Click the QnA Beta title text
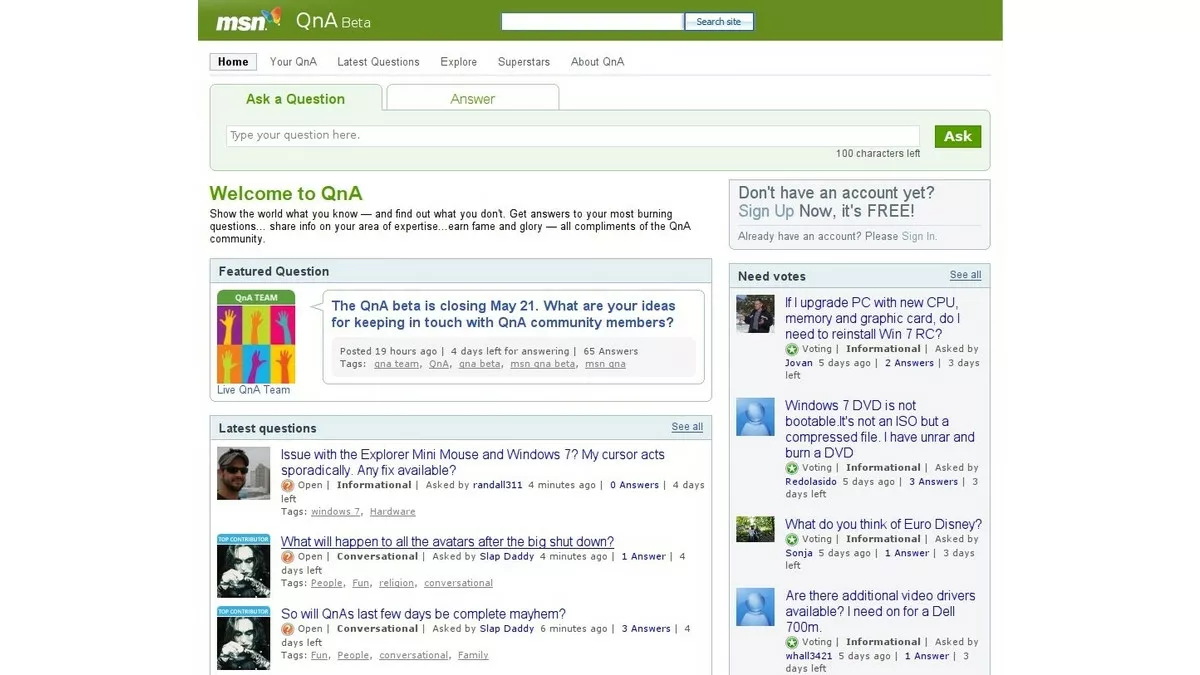This screenshot has width=1200, height=675. point(333,21)
